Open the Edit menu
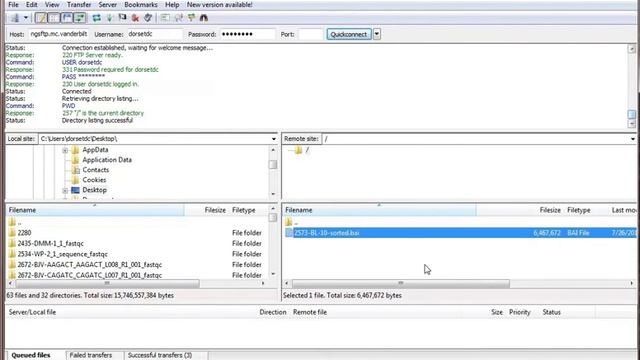This screenshot has width=640, height=360. 31,5
